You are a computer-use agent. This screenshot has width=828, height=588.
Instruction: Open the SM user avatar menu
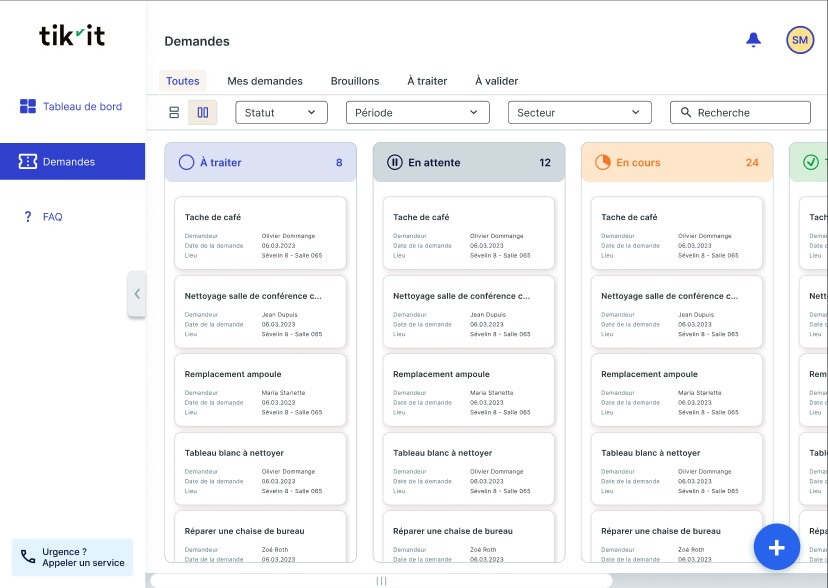click(800, 40)
